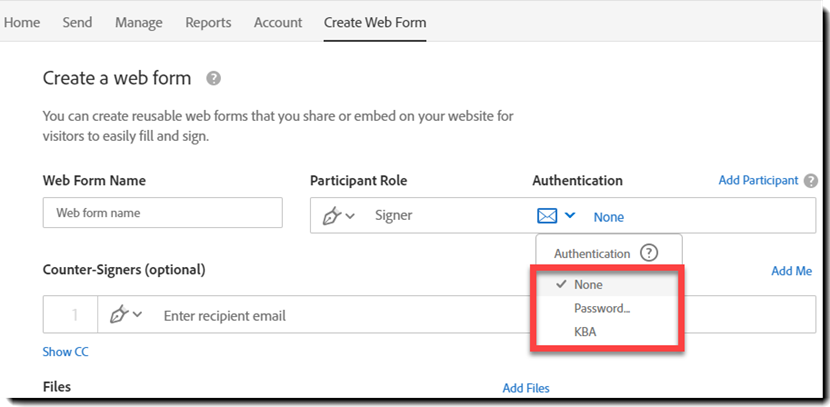Click the Add Participant help icon

810,181
